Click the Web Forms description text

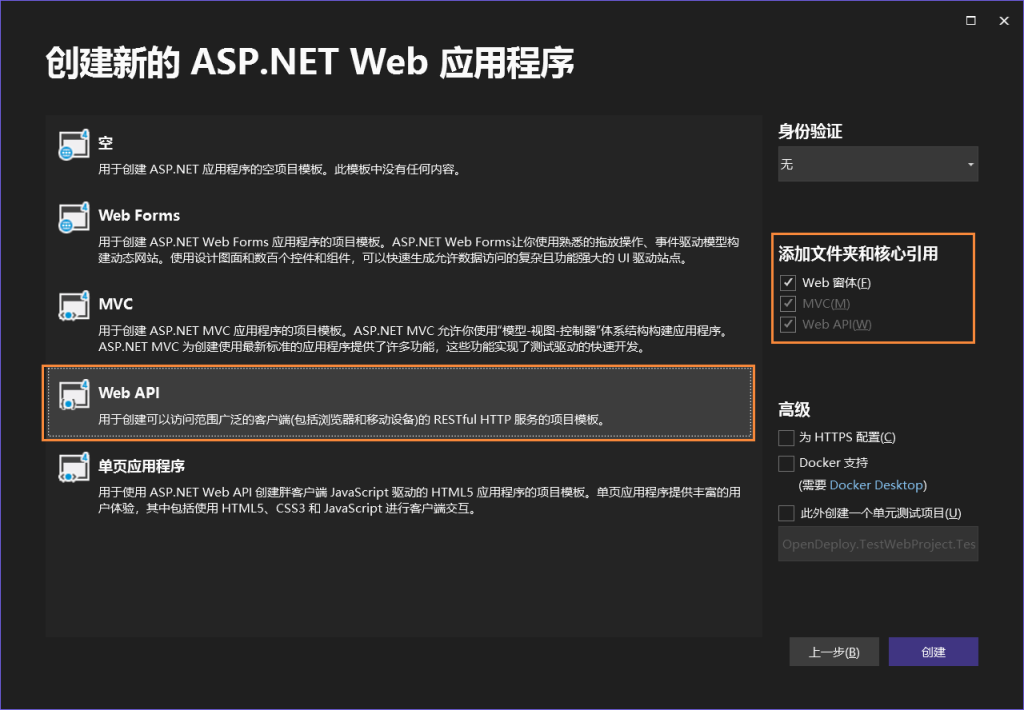(419, 250)
